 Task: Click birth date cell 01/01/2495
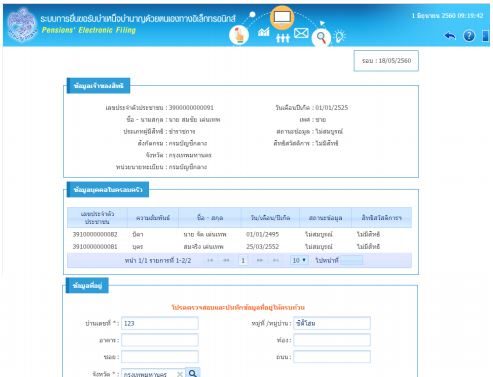(262, 234)
